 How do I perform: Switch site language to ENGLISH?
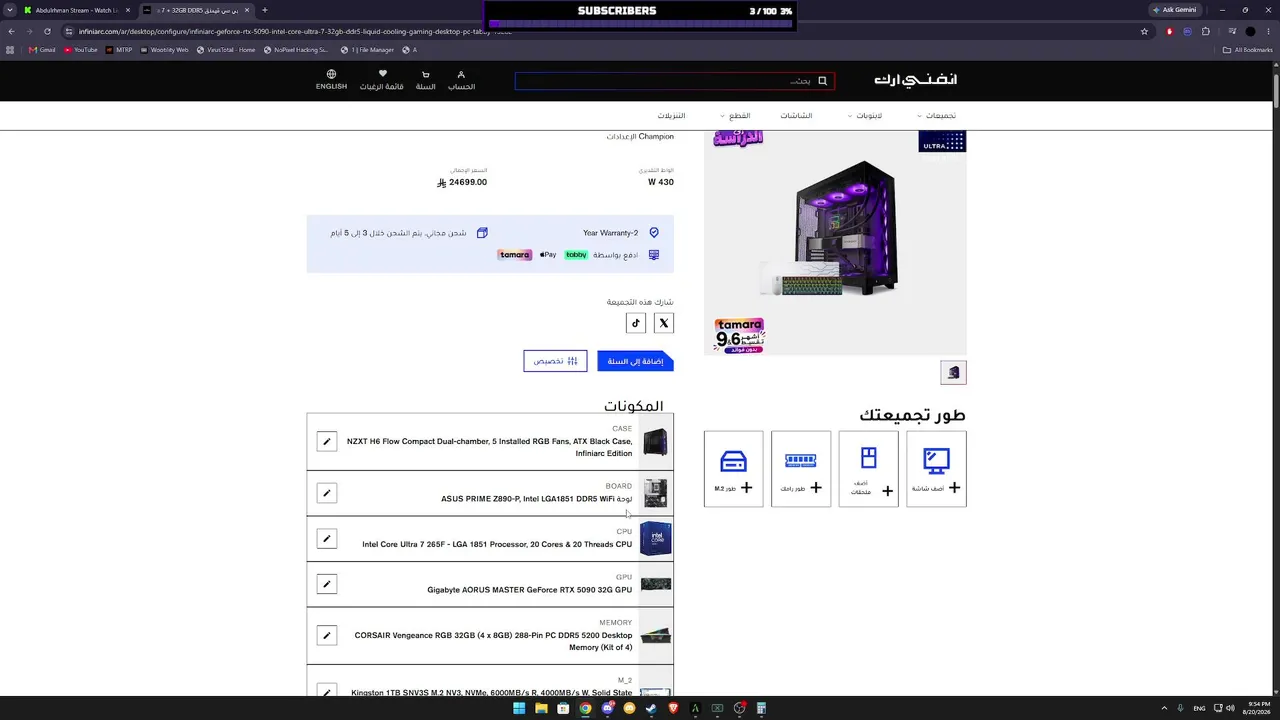click(331, 80)
